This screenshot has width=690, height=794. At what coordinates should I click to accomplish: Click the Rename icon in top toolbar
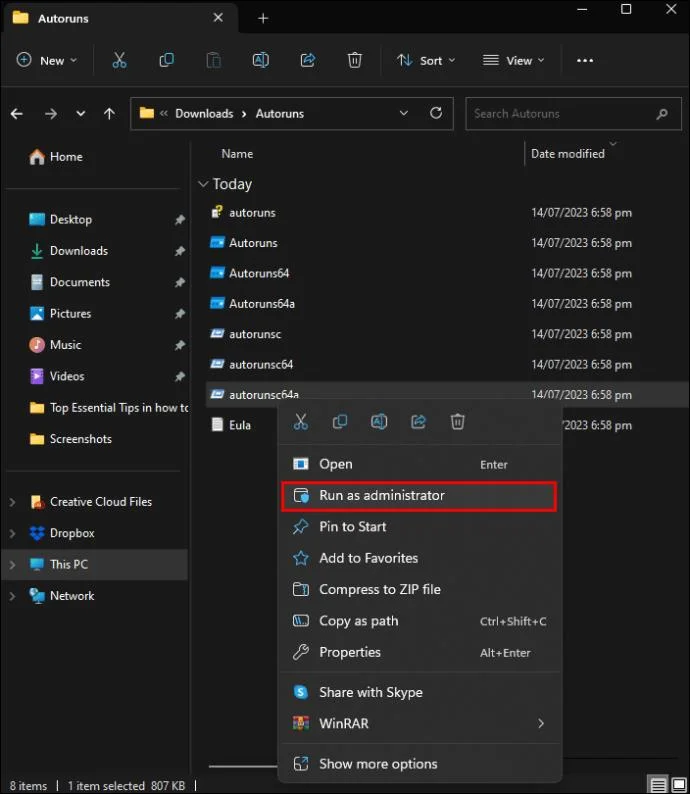pyautogui.click(x=260, y=60)
